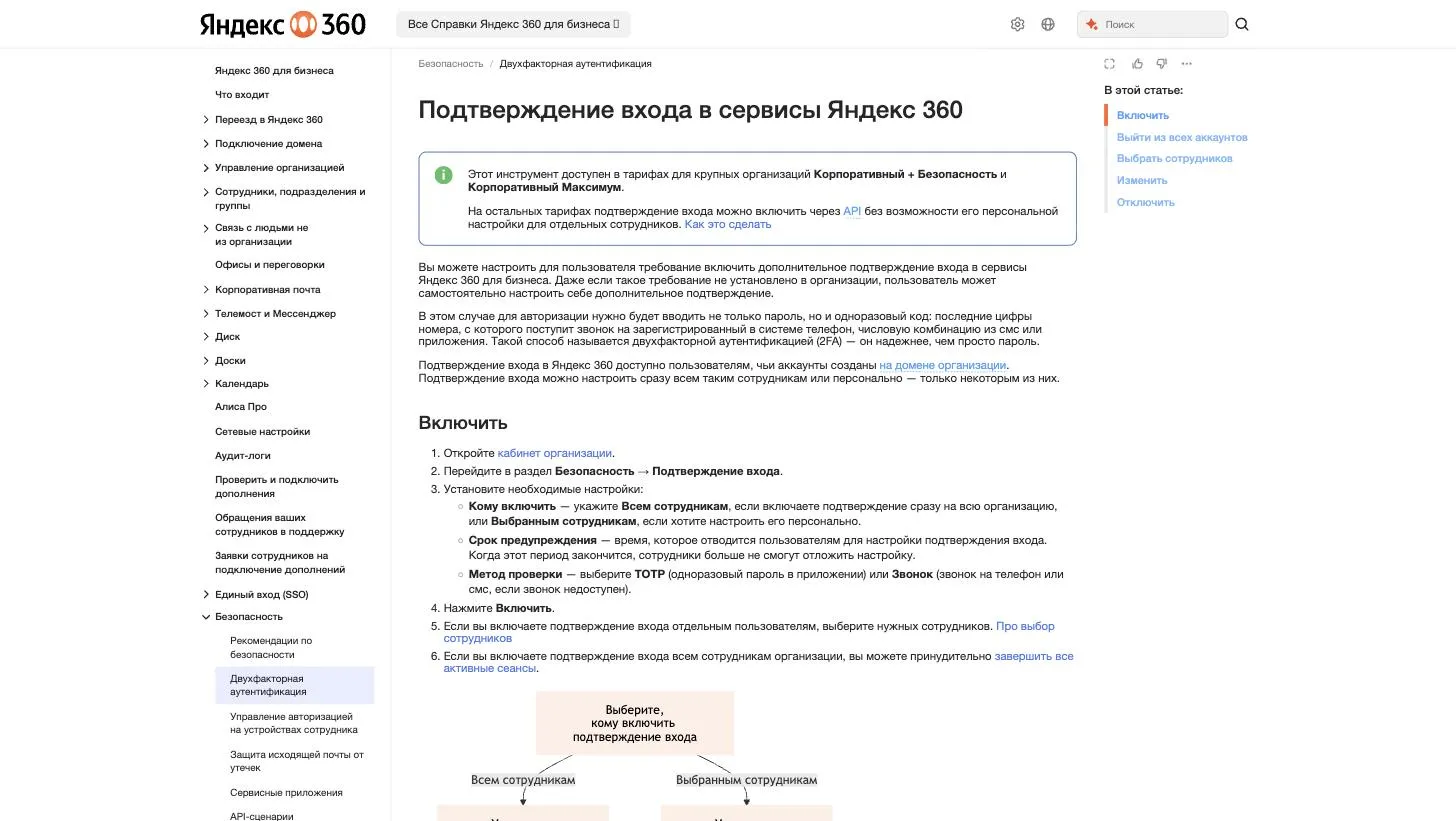Open Офисы и переговорки sidebar item
The image size is (1456, 821).
tap(270, 265)
